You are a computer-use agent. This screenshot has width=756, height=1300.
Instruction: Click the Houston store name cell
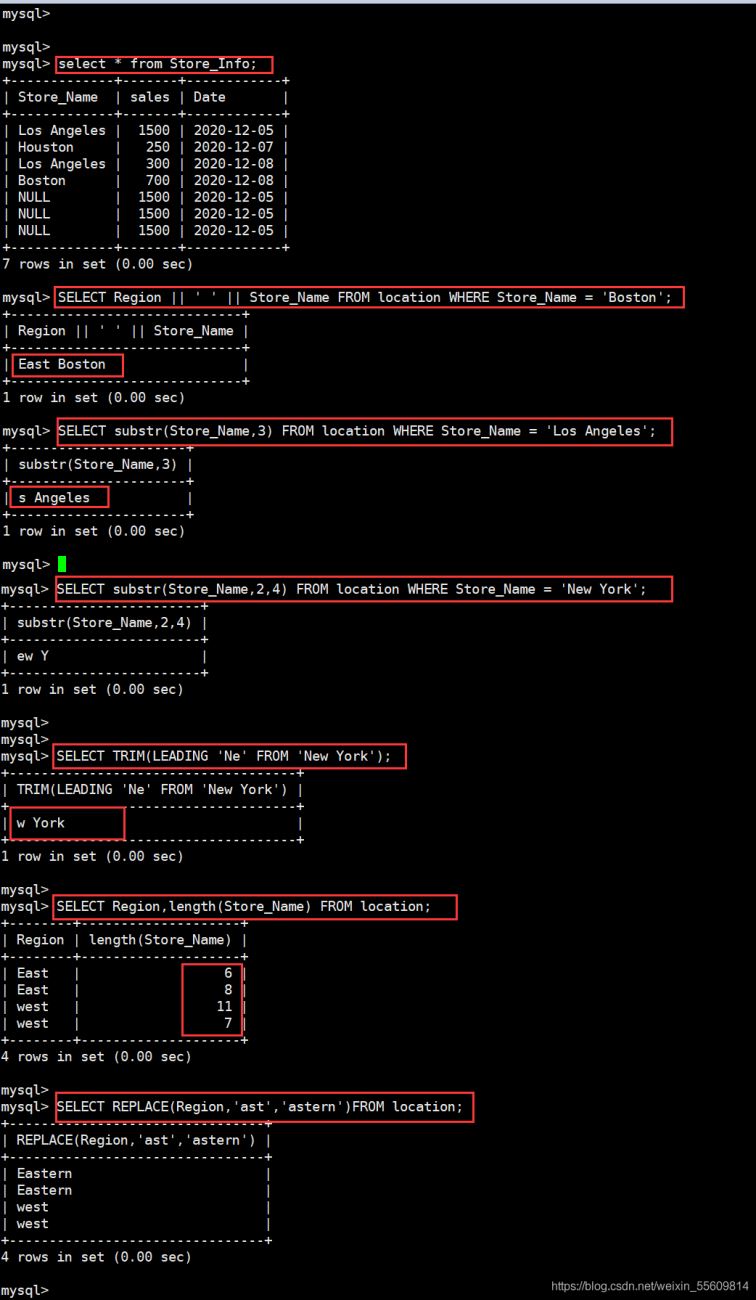tap(46, 147)
